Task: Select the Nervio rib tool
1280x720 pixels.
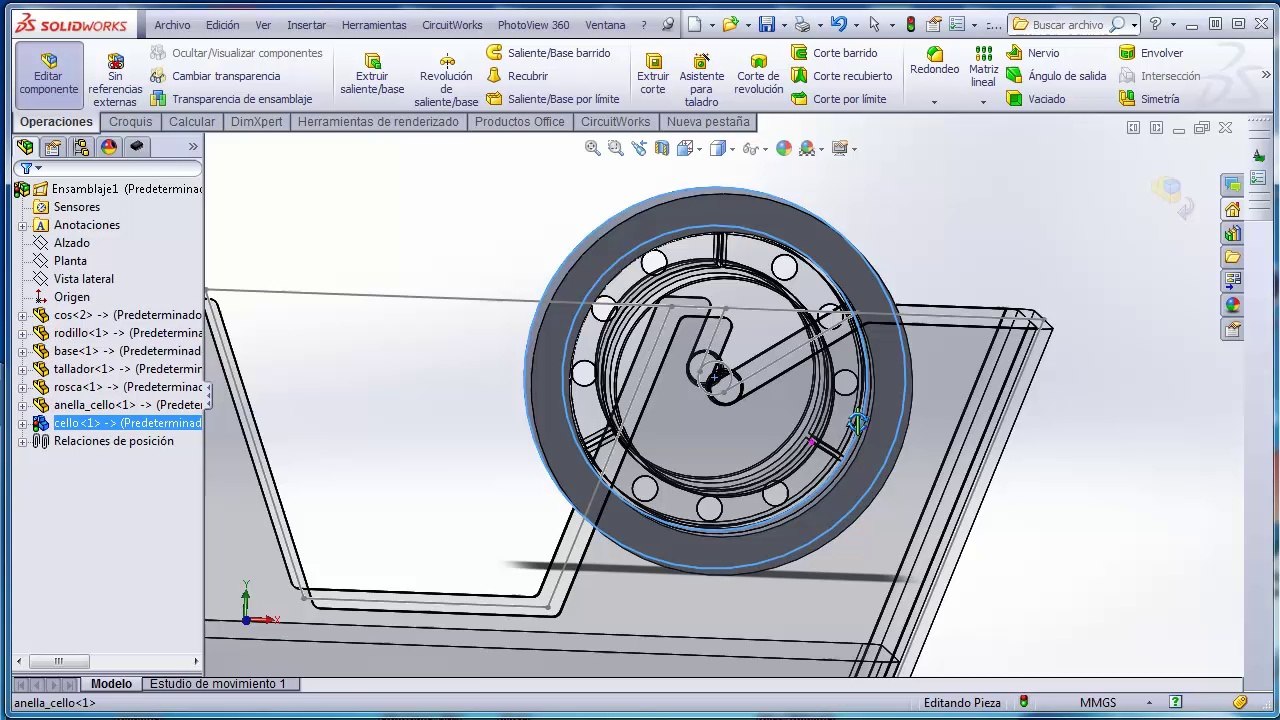Action: click(1032, 52)
